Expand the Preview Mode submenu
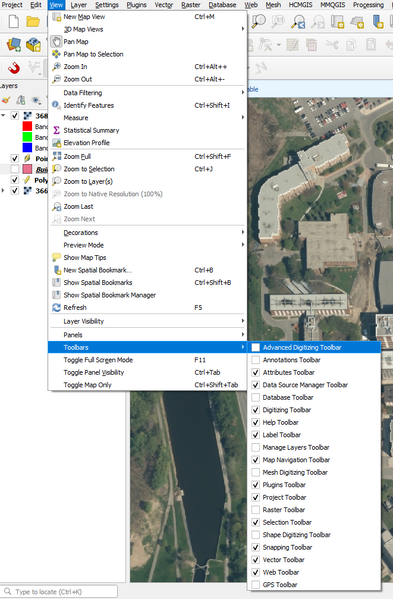 [x=147, y=245]
